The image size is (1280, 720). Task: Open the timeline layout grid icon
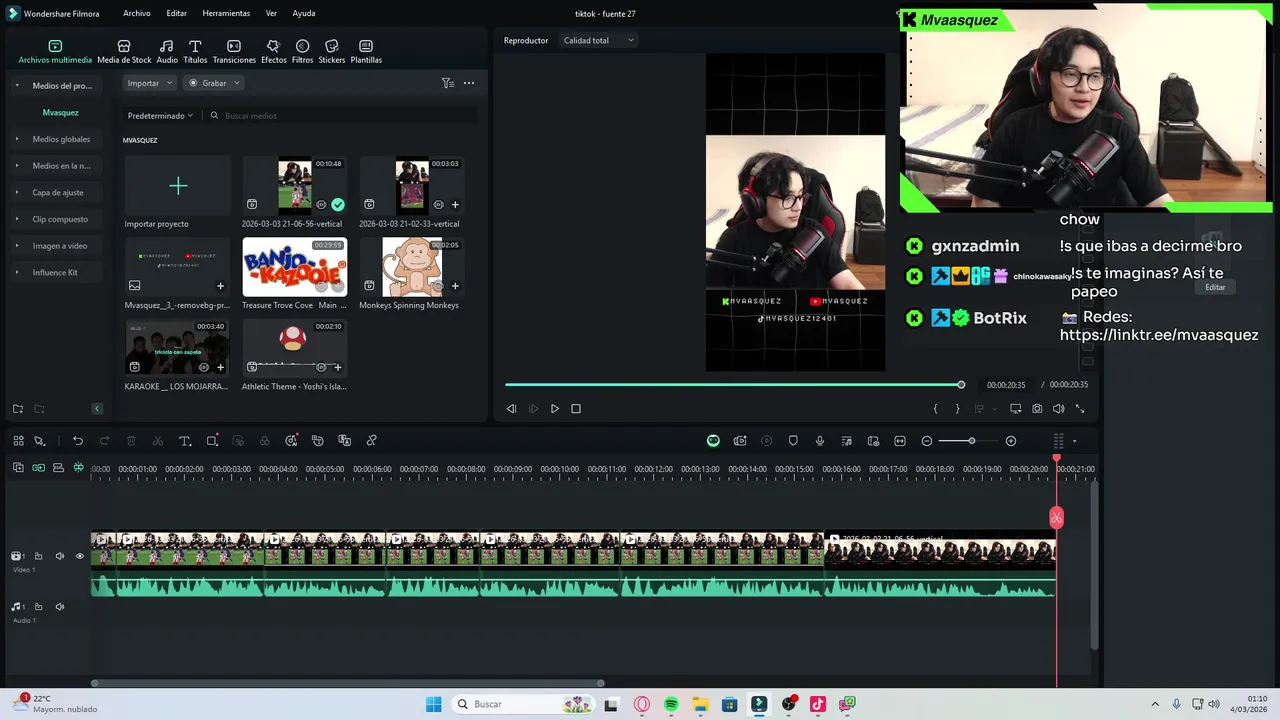tap(18, 441)
